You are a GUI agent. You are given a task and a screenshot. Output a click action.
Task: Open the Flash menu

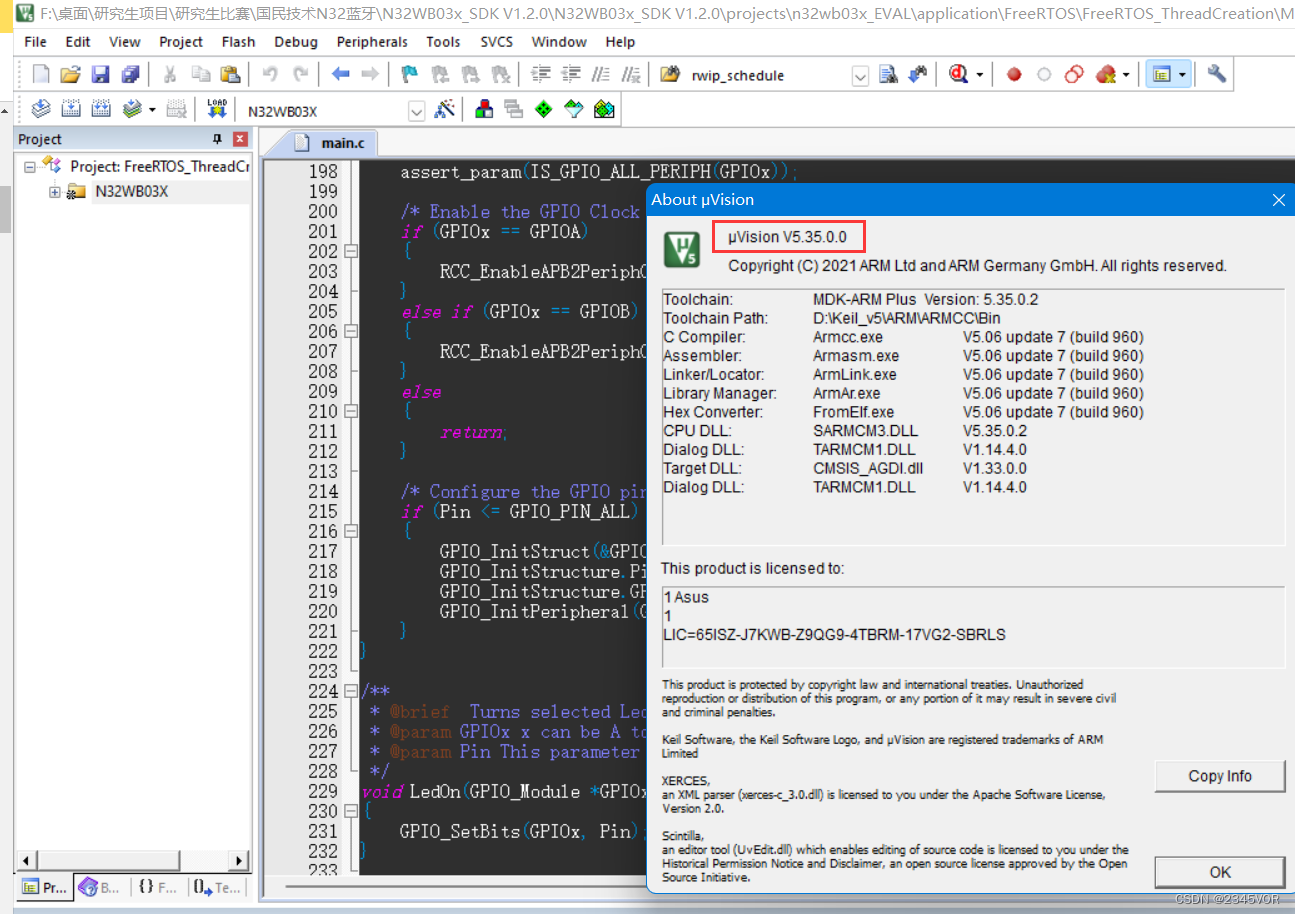tap(238, 42)
